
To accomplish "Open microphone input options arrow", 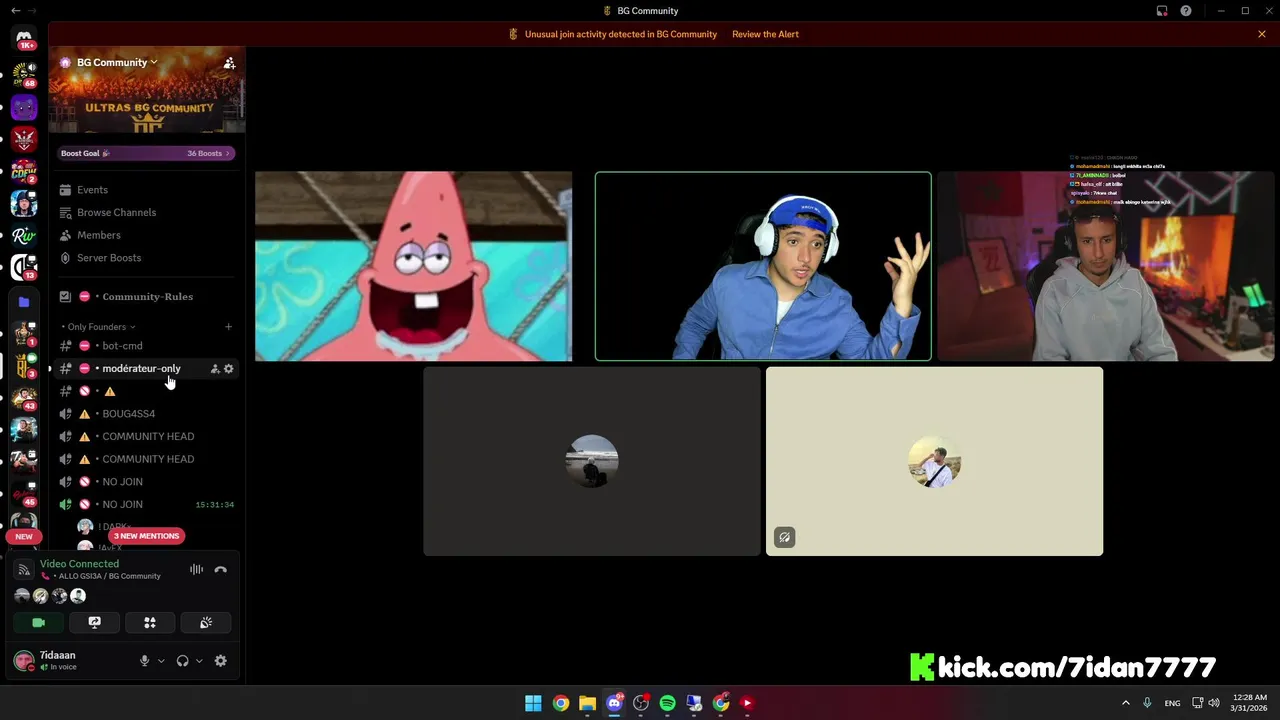I will (x=161, y=661).
